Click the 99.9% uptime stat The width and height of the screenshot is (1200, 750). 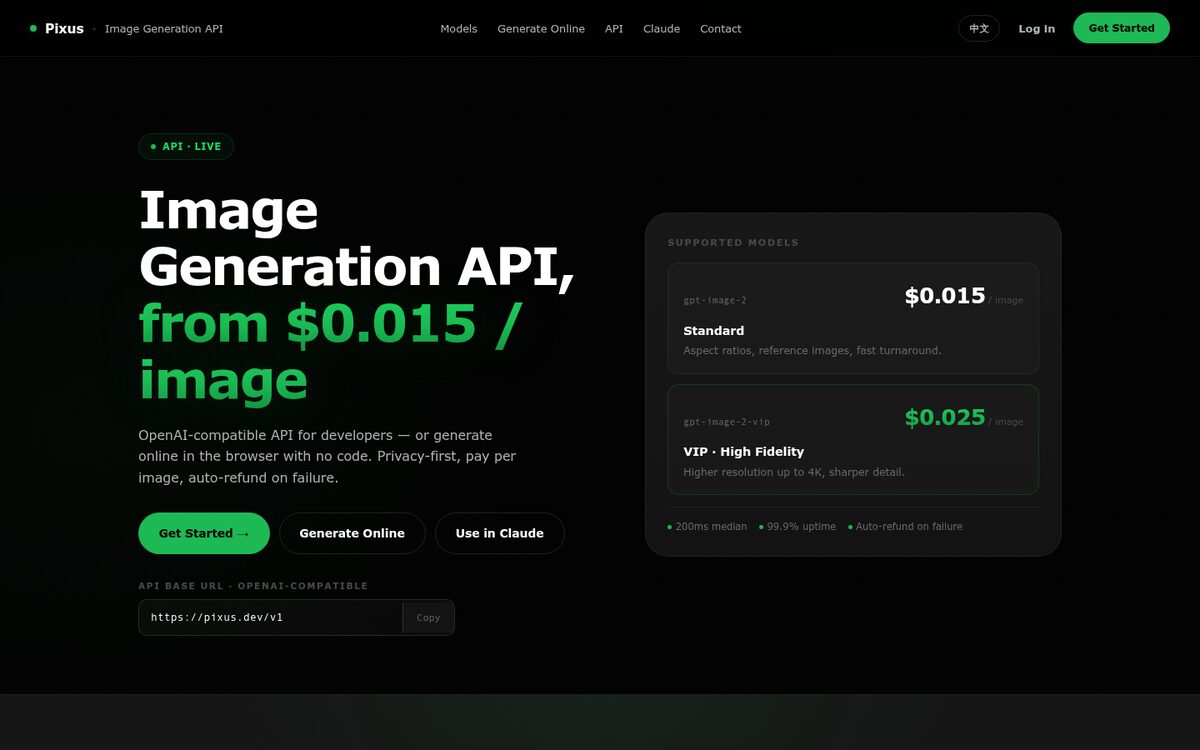click(797, 527)
